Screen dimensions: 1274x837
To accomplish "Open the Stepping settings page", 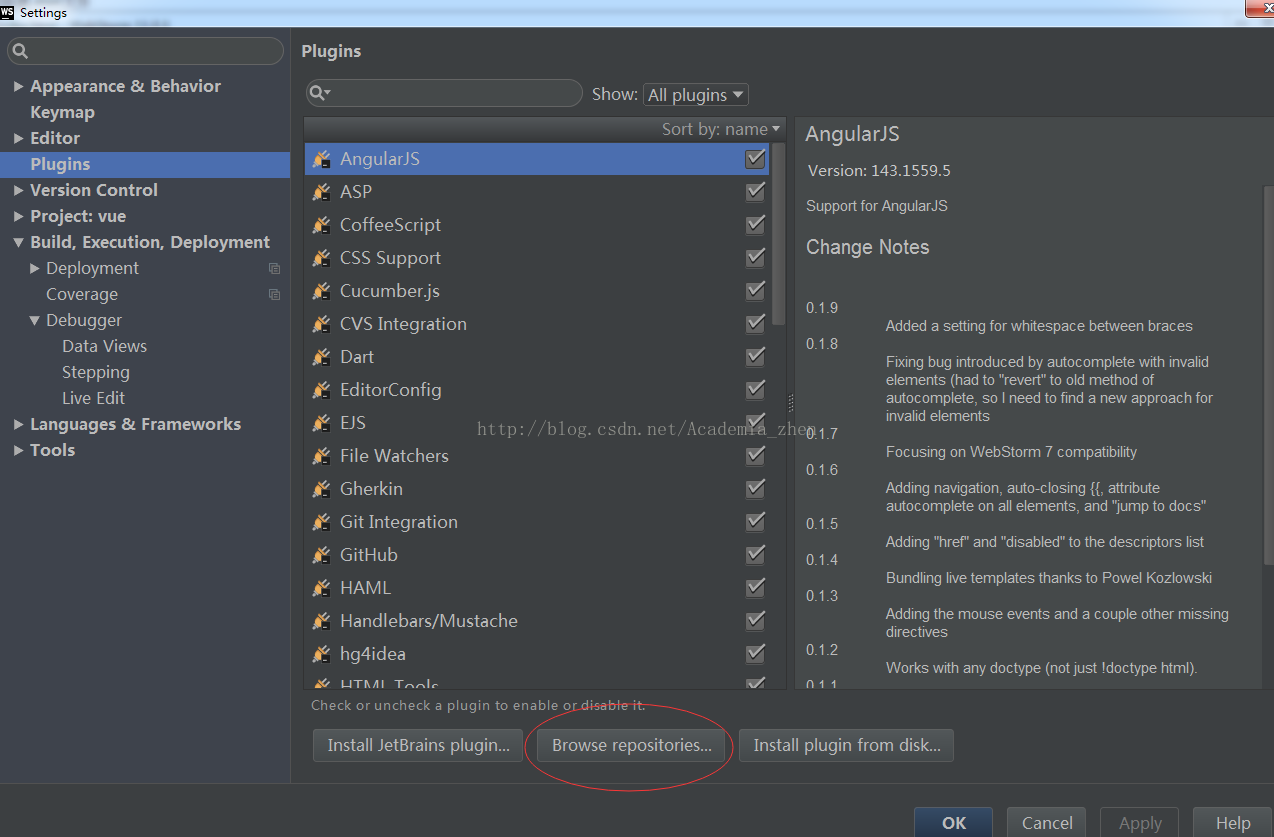I will pyautogui.click(x=96, y=372).
